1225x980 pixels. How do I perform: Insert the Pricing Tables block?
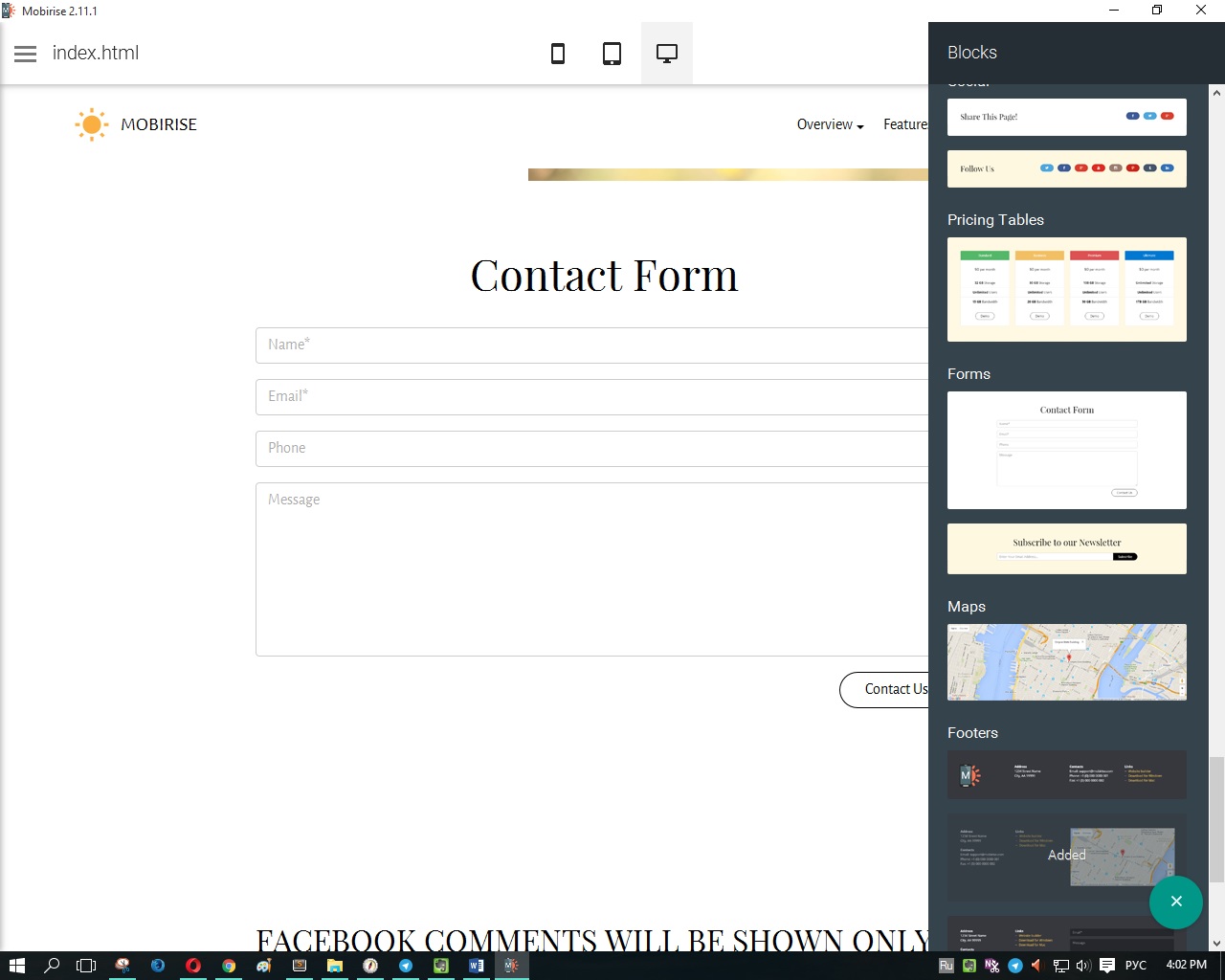click(x=1066, y=287)
